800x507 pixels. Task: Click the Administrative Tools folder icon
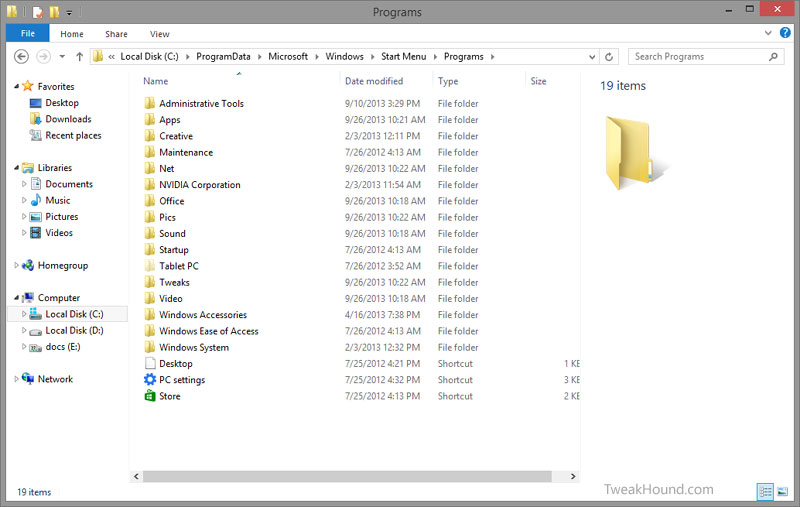pyautogui.click(x=149, y=103)
